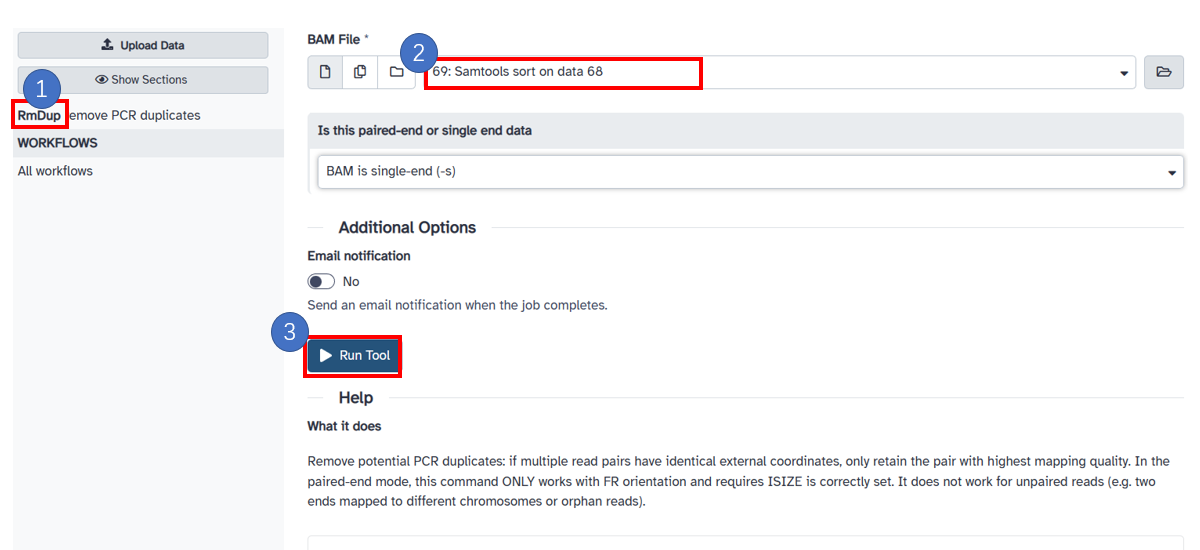Collapse the Additional Options section heading
The image size is (1200, 550).
coord(407,228)
